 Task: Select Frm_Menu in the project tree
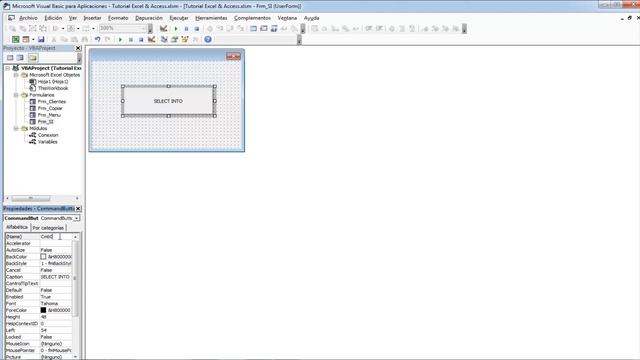pyautogui.click(x=49, y=115)
